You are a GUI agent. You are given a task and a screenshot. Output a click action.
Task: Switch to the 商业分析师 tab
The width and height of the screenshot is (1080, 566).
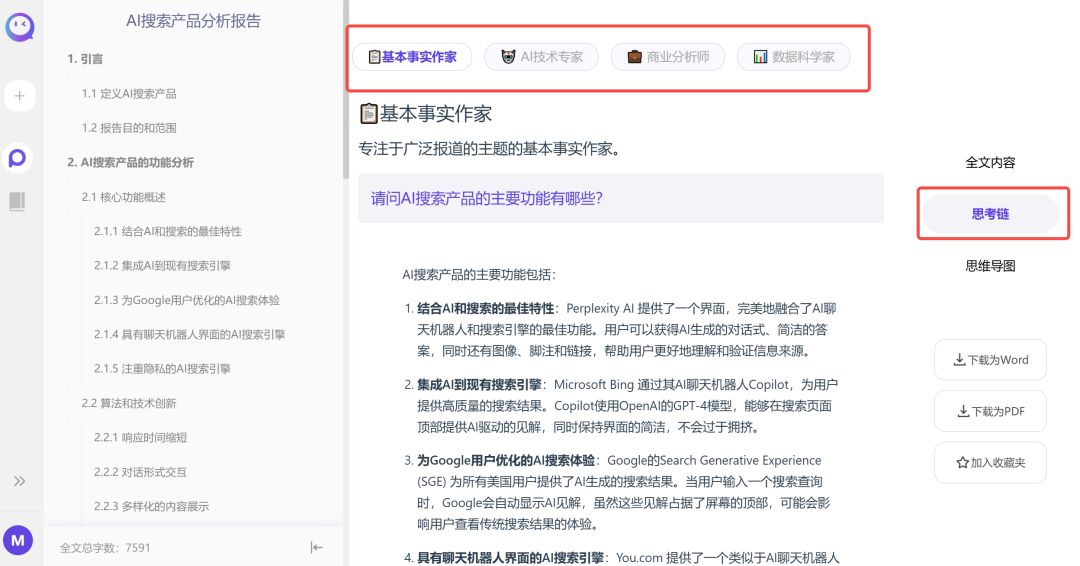(x=667, y=56)
